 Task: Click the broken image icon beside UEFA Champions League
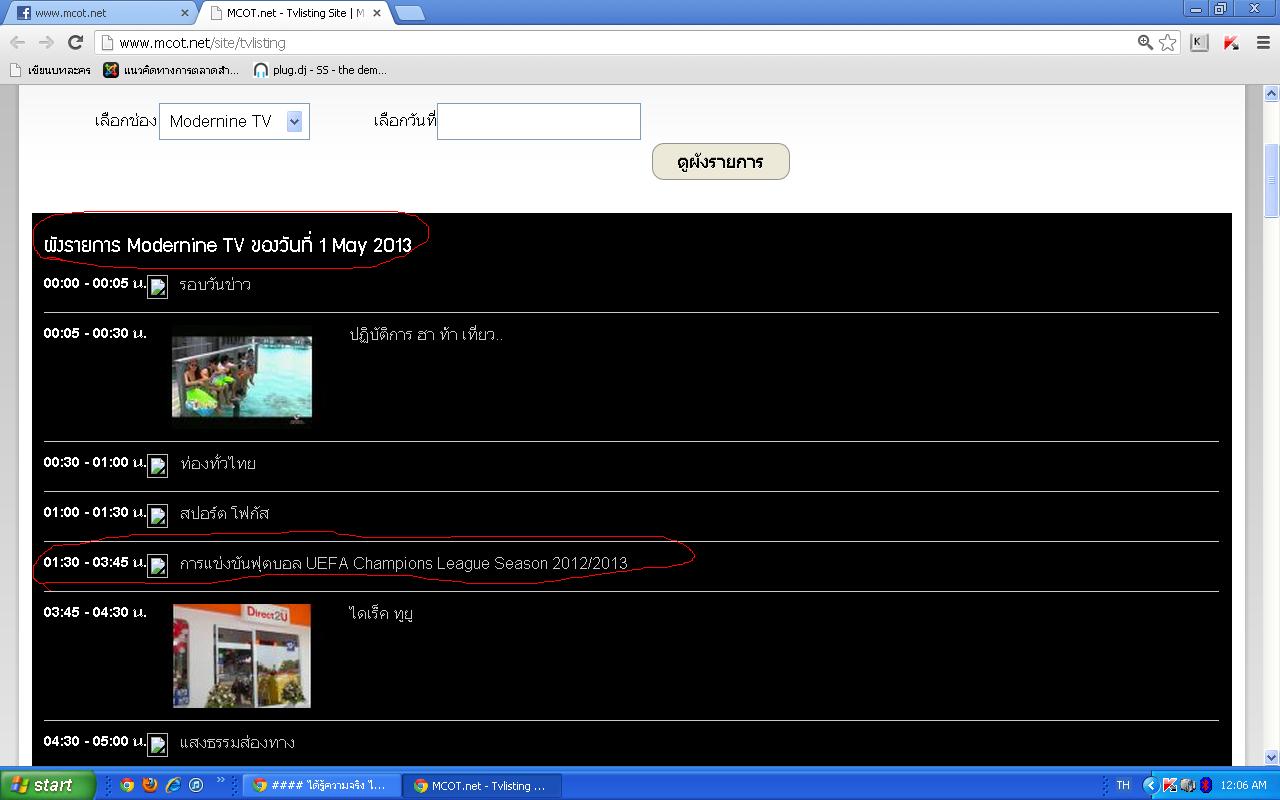click(x=157, y=566)
